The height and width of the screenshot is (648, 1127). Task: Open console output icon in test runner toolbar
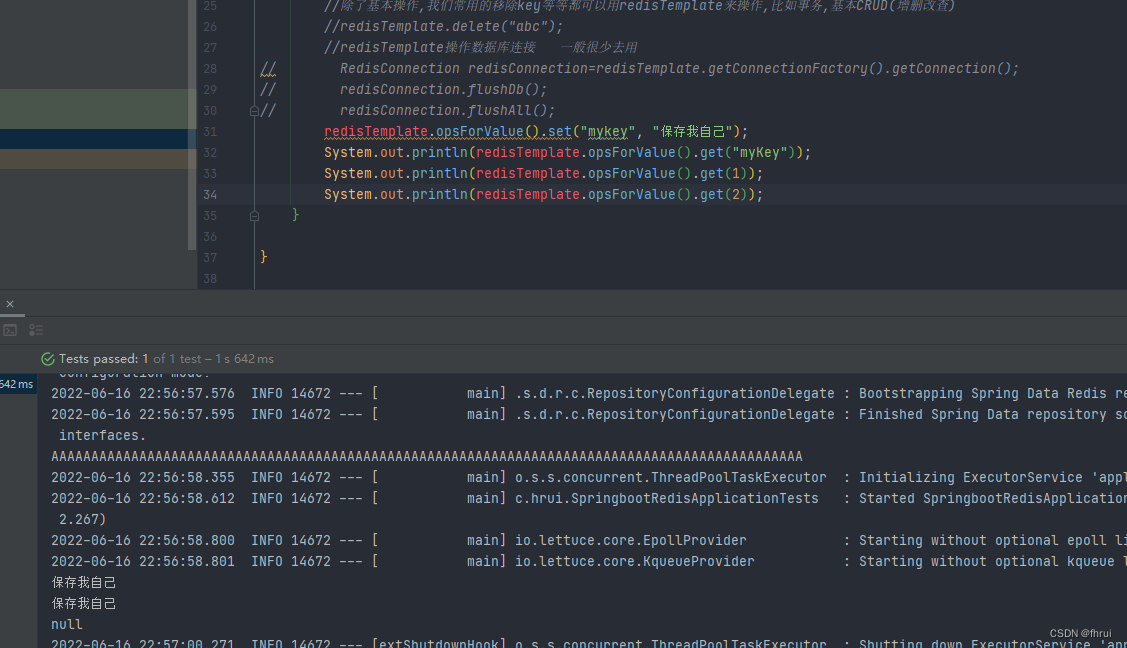(x=11, y=329)
